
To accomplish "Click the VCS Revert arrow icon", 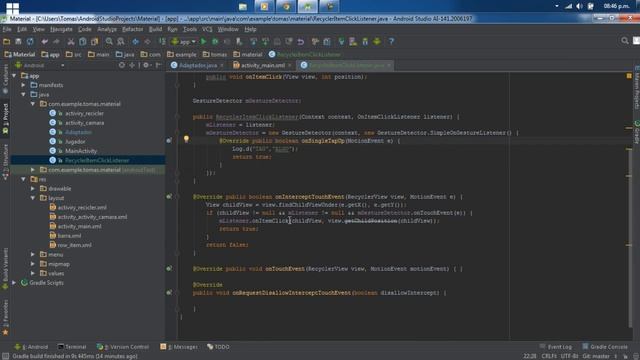I will (x=301, y=42).
